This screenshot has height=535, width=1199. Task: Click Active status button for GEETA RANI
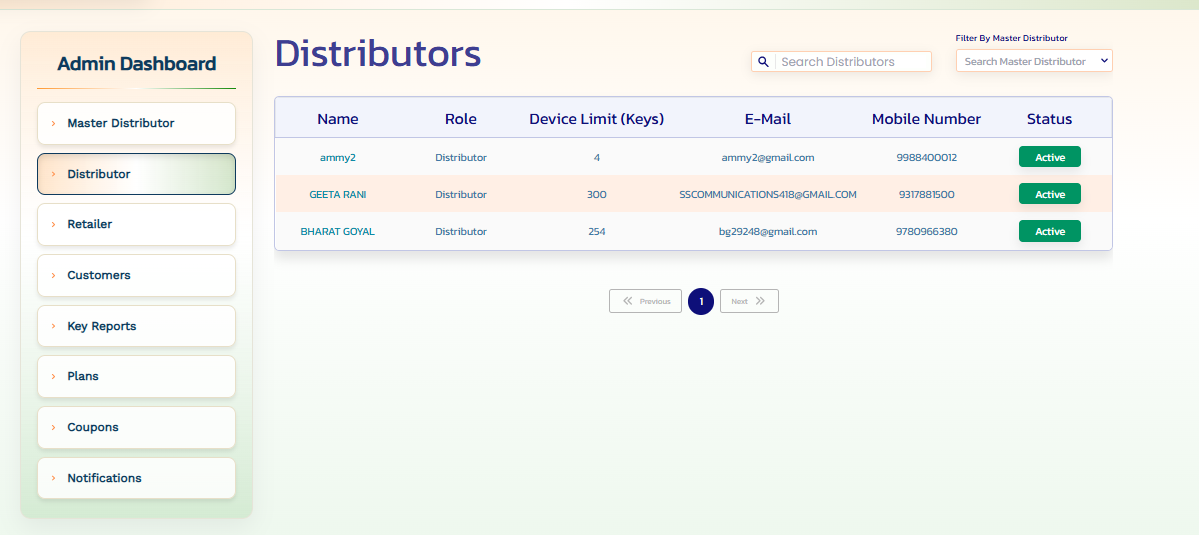[x=1049, y=194]
